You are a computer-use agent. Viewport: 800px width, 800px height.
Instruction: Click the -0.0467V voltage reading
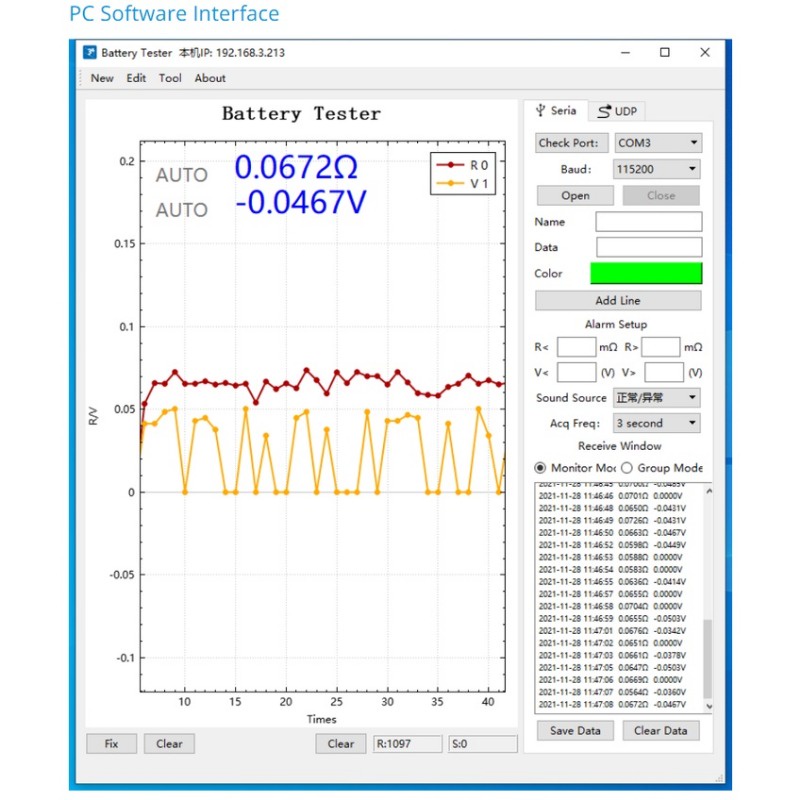coord(301,203)
